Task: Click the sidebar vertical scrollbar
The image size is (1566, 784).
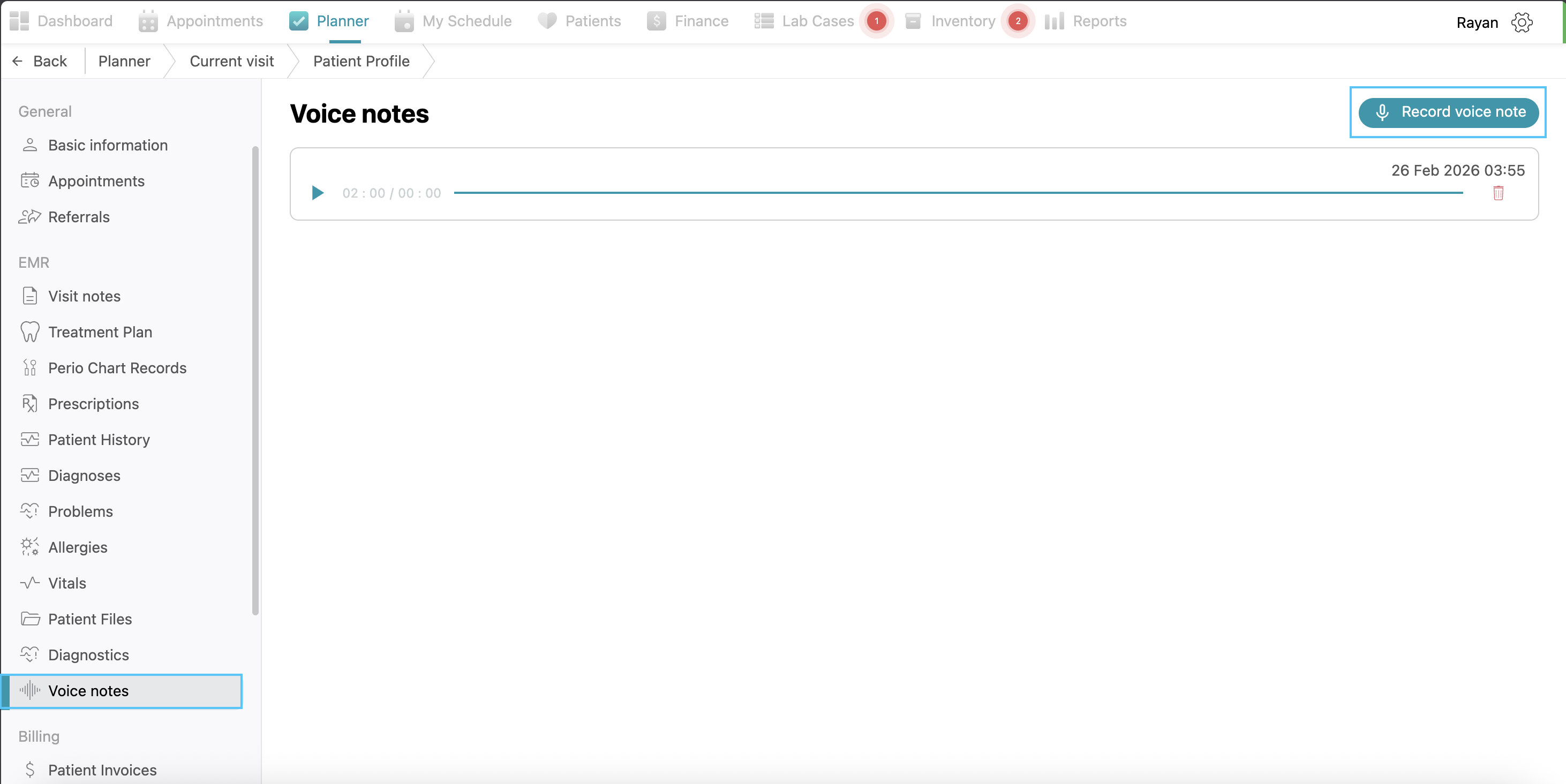Action: point(255,380)
